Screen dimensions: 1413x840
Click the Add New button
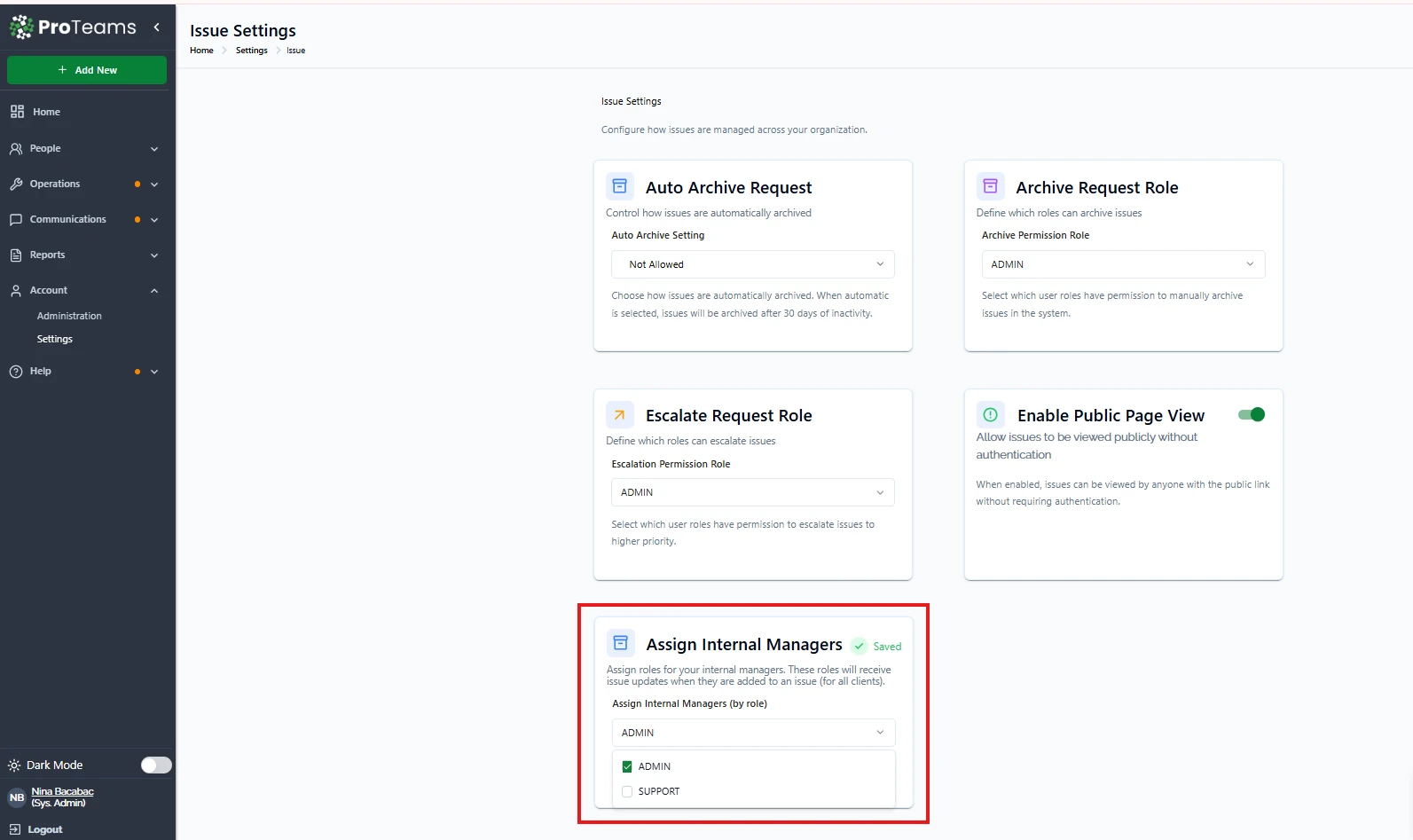point(87,70)
